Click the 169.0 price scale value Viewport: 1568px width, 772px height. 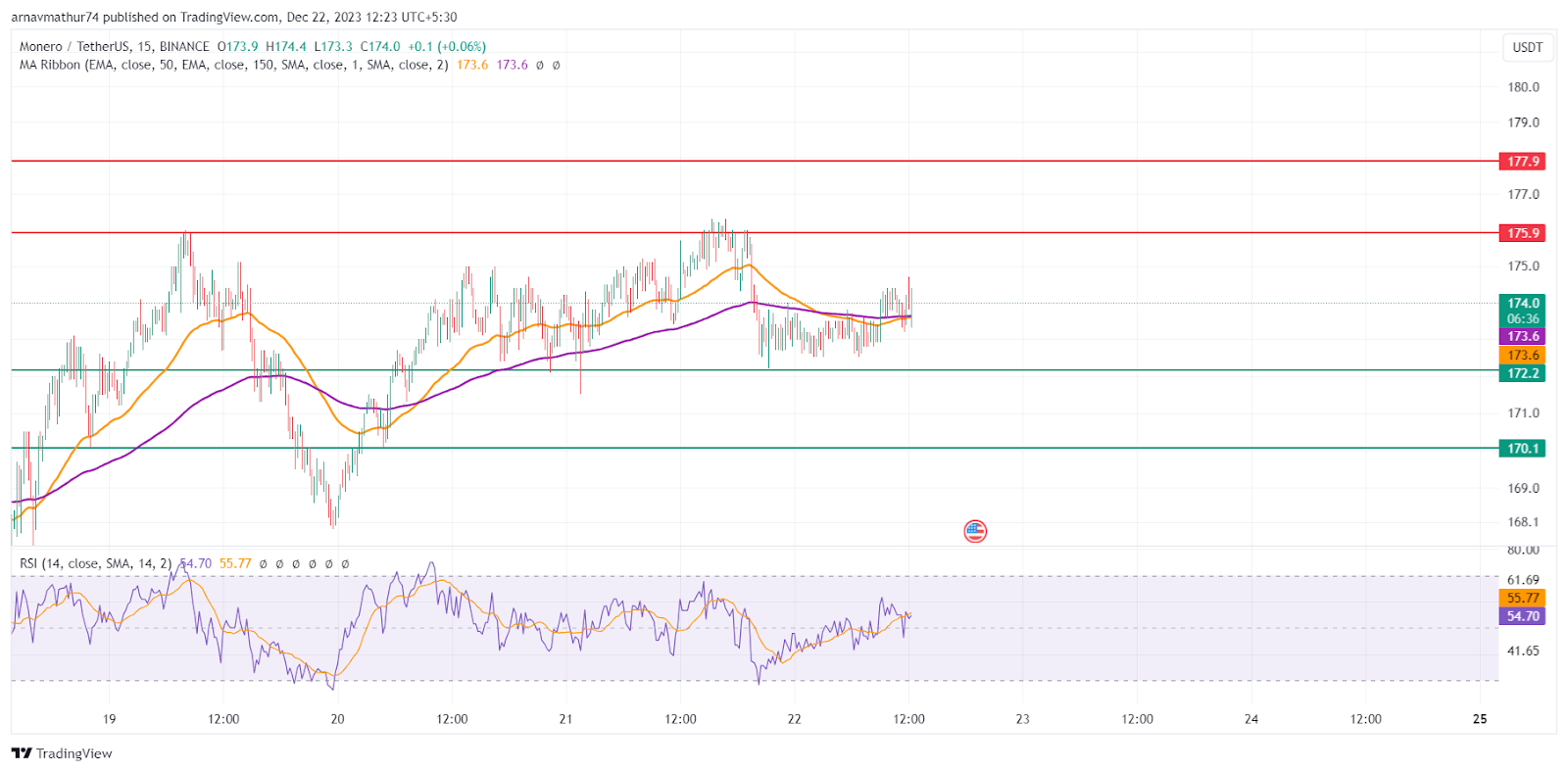(x=1523, y=488)
